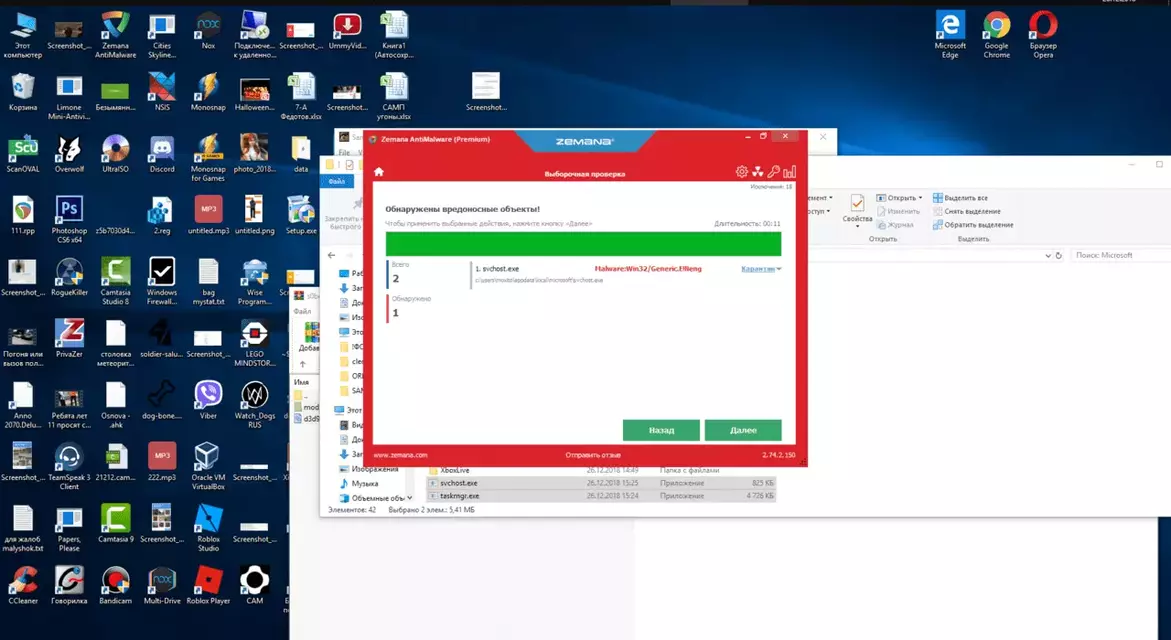
Task: Open www.zemana.com link in footer
Action: coord(400,455)
